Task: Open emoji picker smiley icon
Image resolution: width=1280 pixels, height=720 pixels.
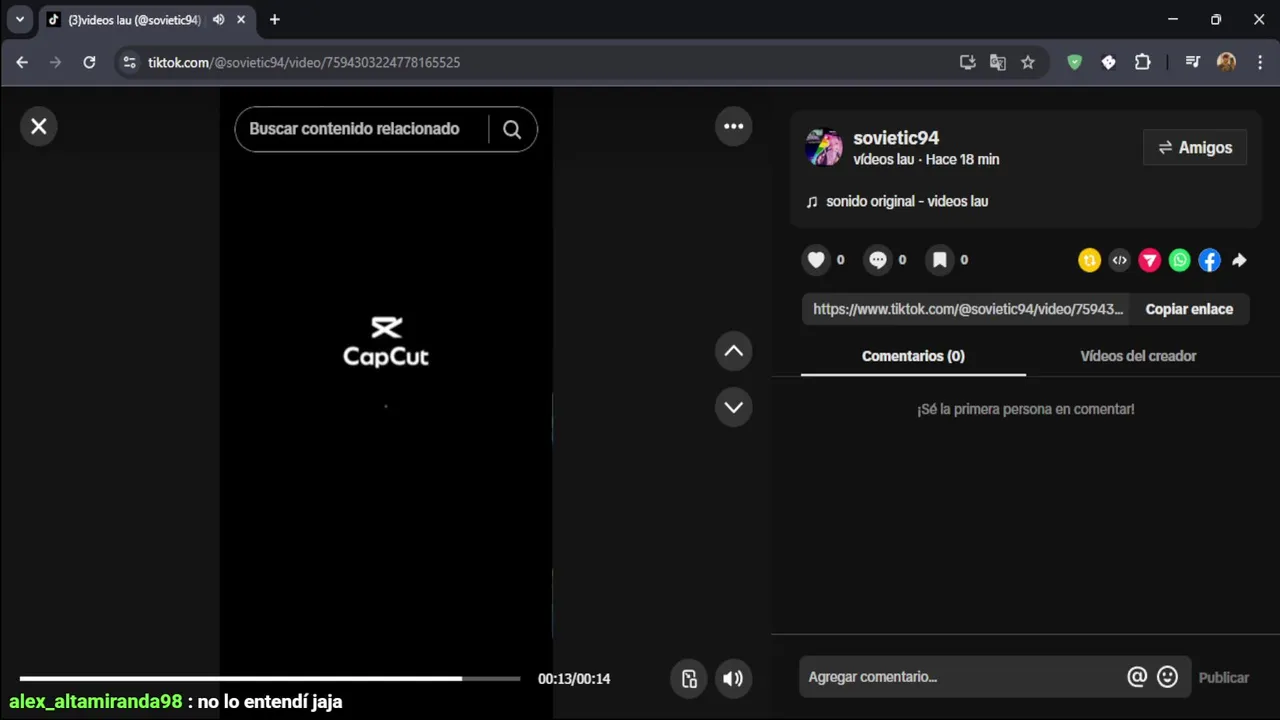Action: (1167, 677)
